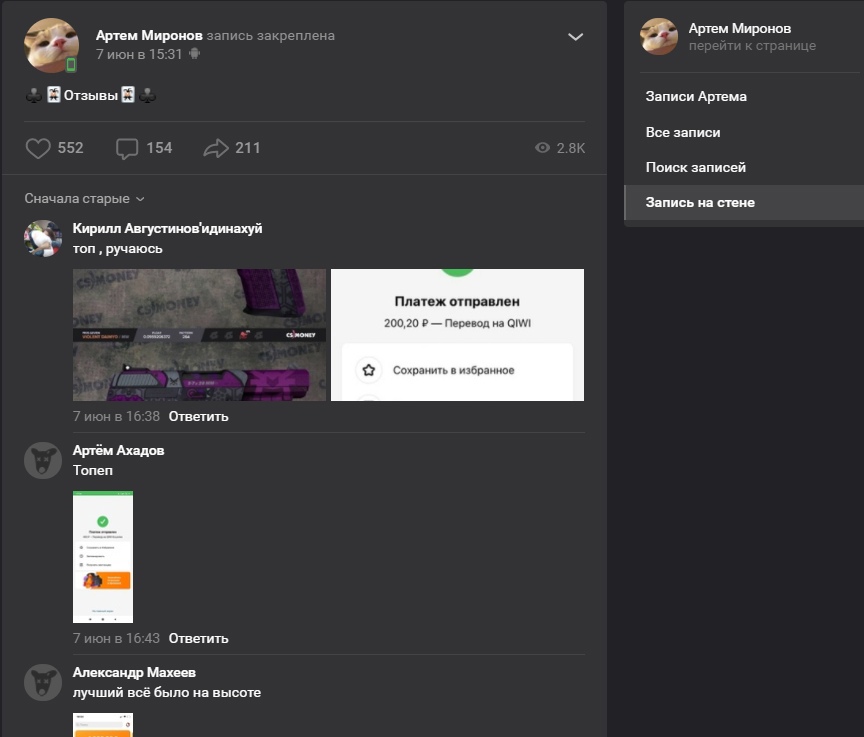The height and width of the screenshot is (737, 864).
Task: Click the views eye icon
Action: click(x=543, y=148)
